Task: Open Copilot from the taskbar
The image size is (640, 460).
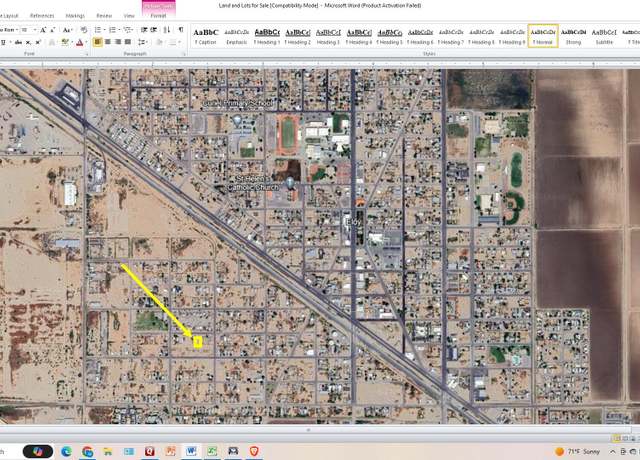Action: coord(38,451)
